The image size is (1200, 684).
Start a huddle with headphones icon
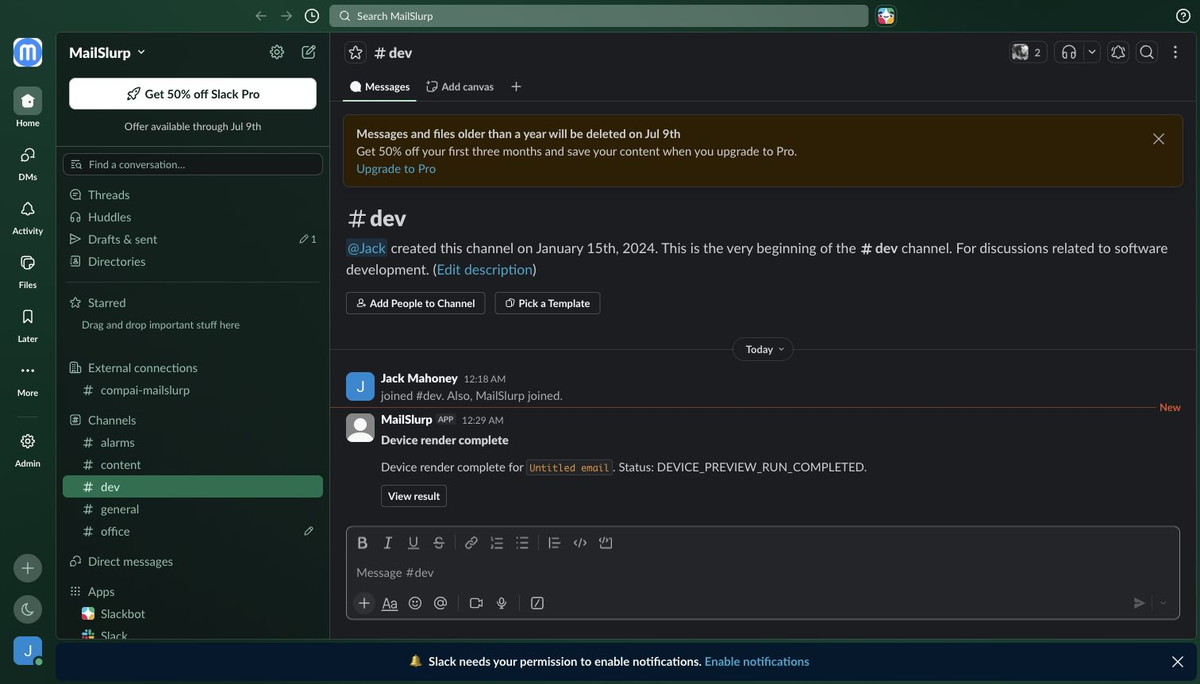[x=1069, y=52]
